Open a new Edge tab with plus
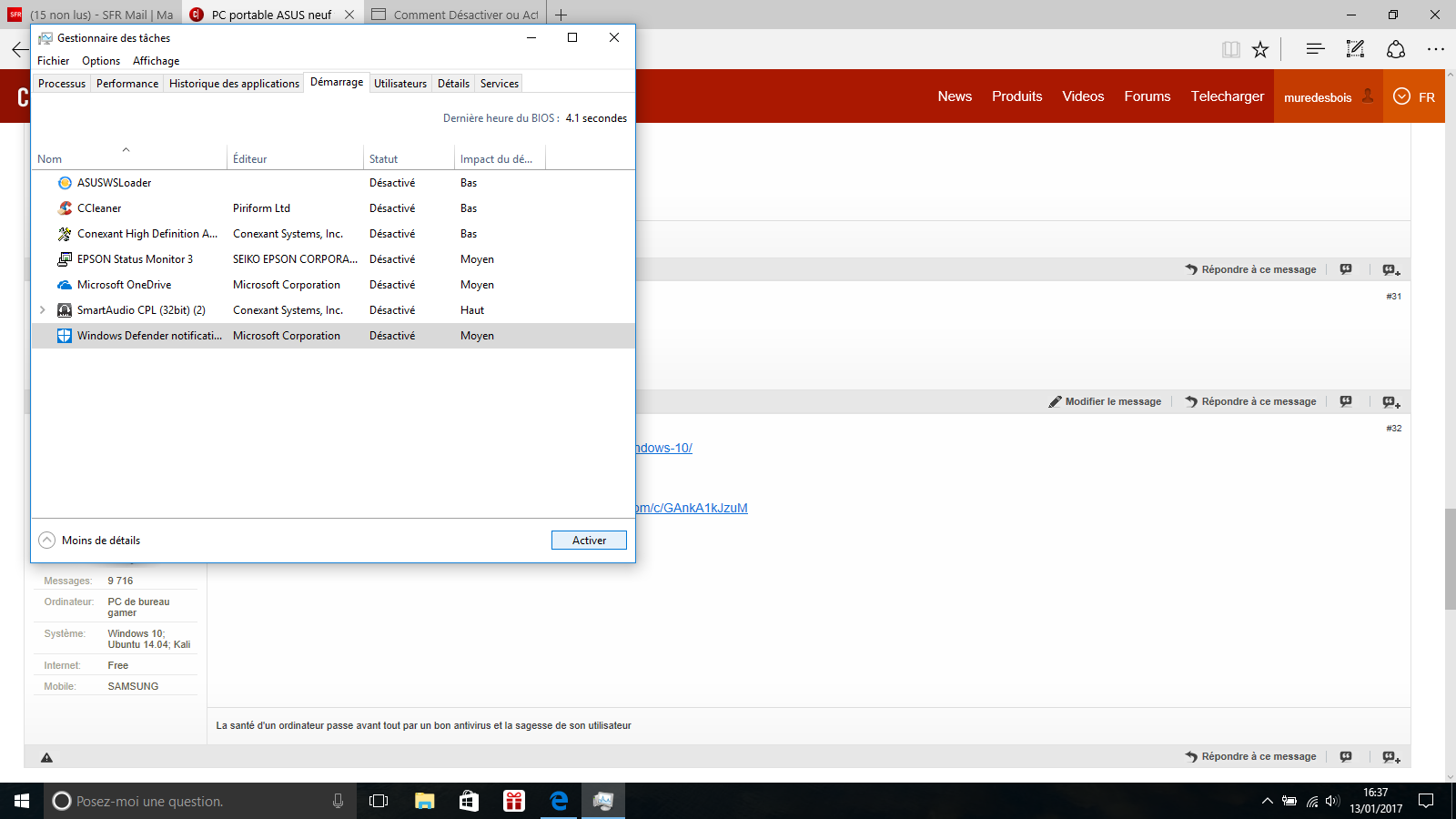This screenshot has width=1456, height=819. [x=561, y=15]
